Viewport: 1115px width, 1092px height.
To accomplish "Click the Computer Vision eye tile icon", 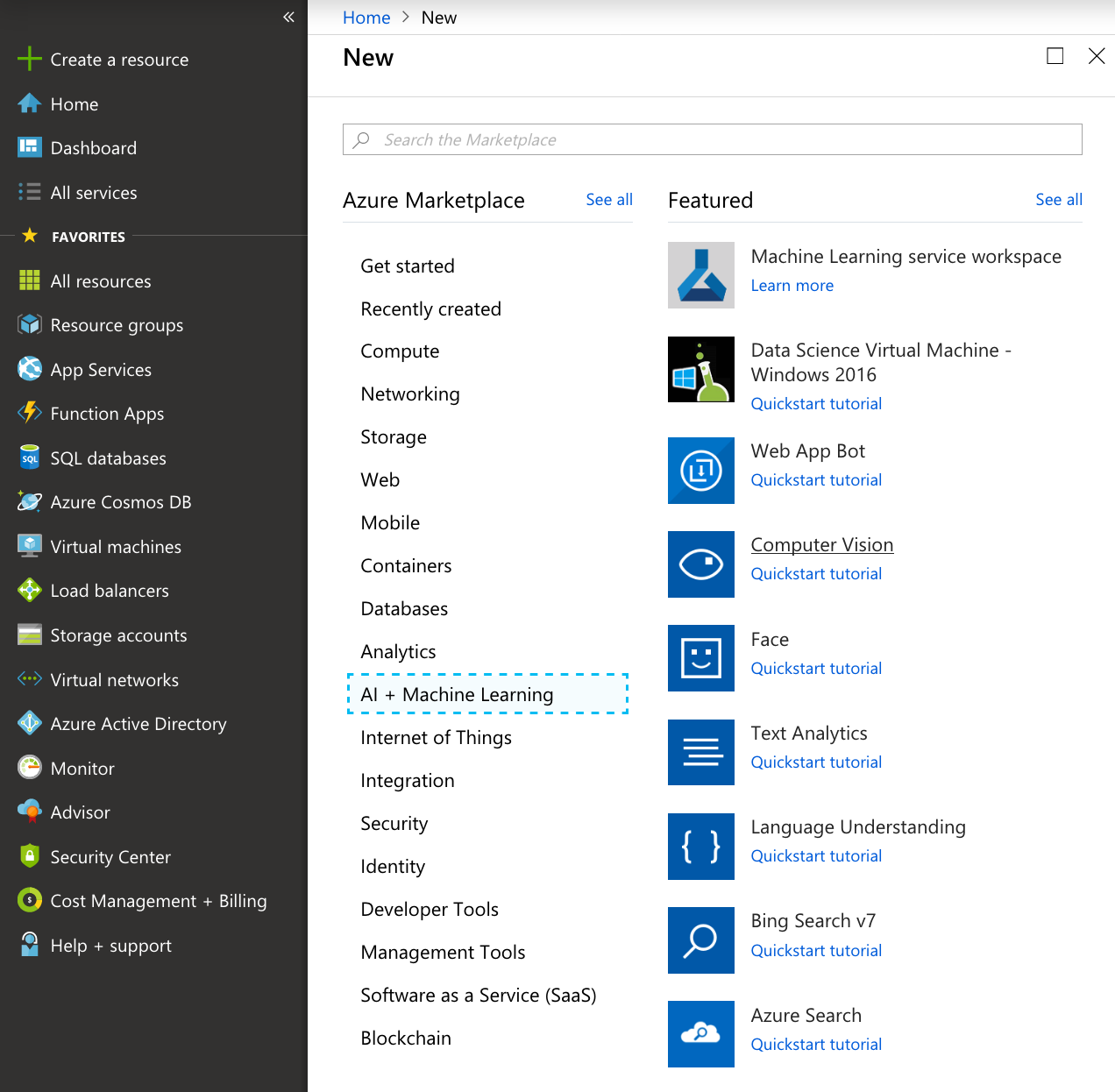I will [701, 564].
